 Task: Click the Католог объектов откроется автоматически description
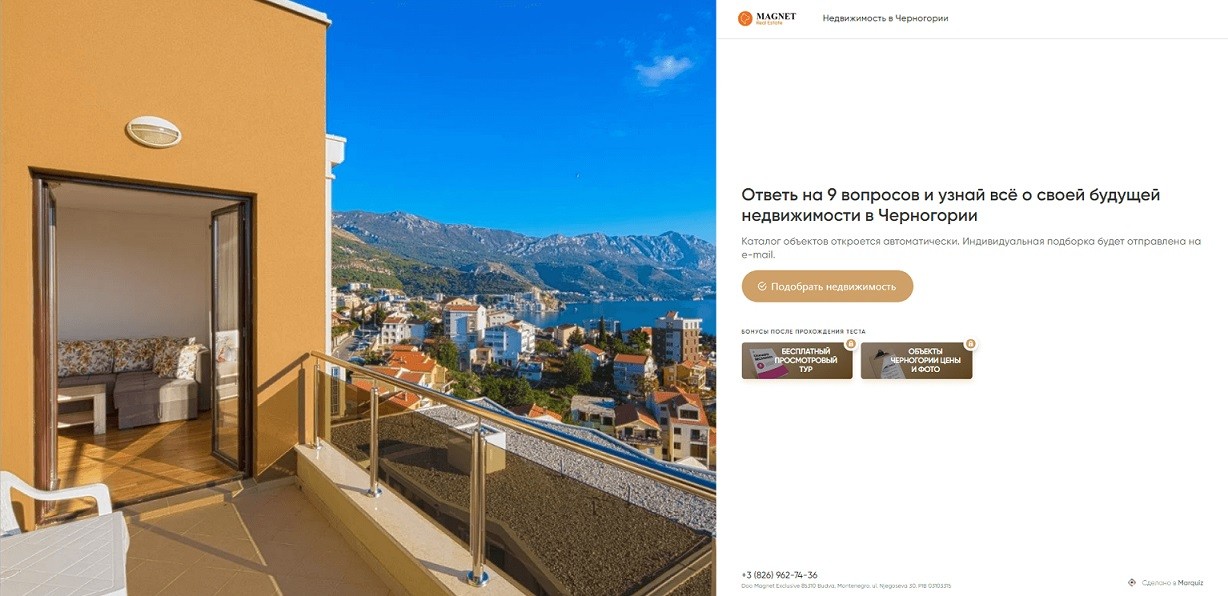tap(971, 248)
